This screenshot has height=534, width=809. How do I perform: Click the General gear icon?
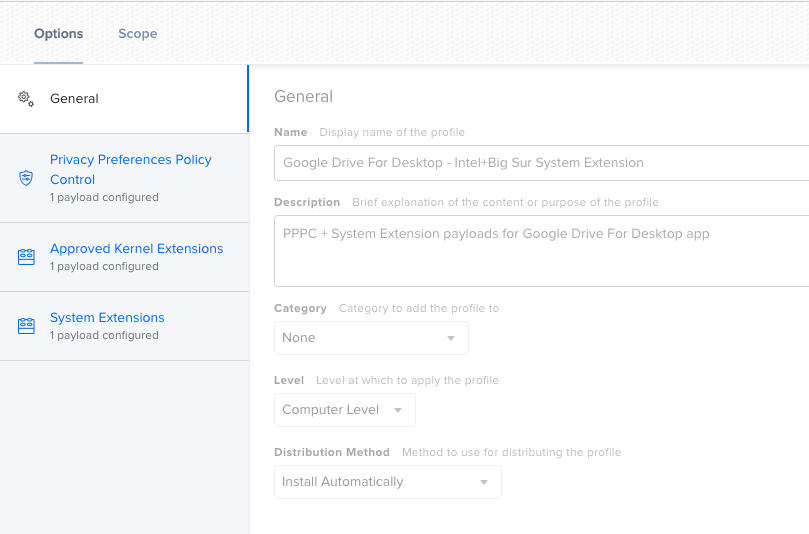[x=26, y=99]
